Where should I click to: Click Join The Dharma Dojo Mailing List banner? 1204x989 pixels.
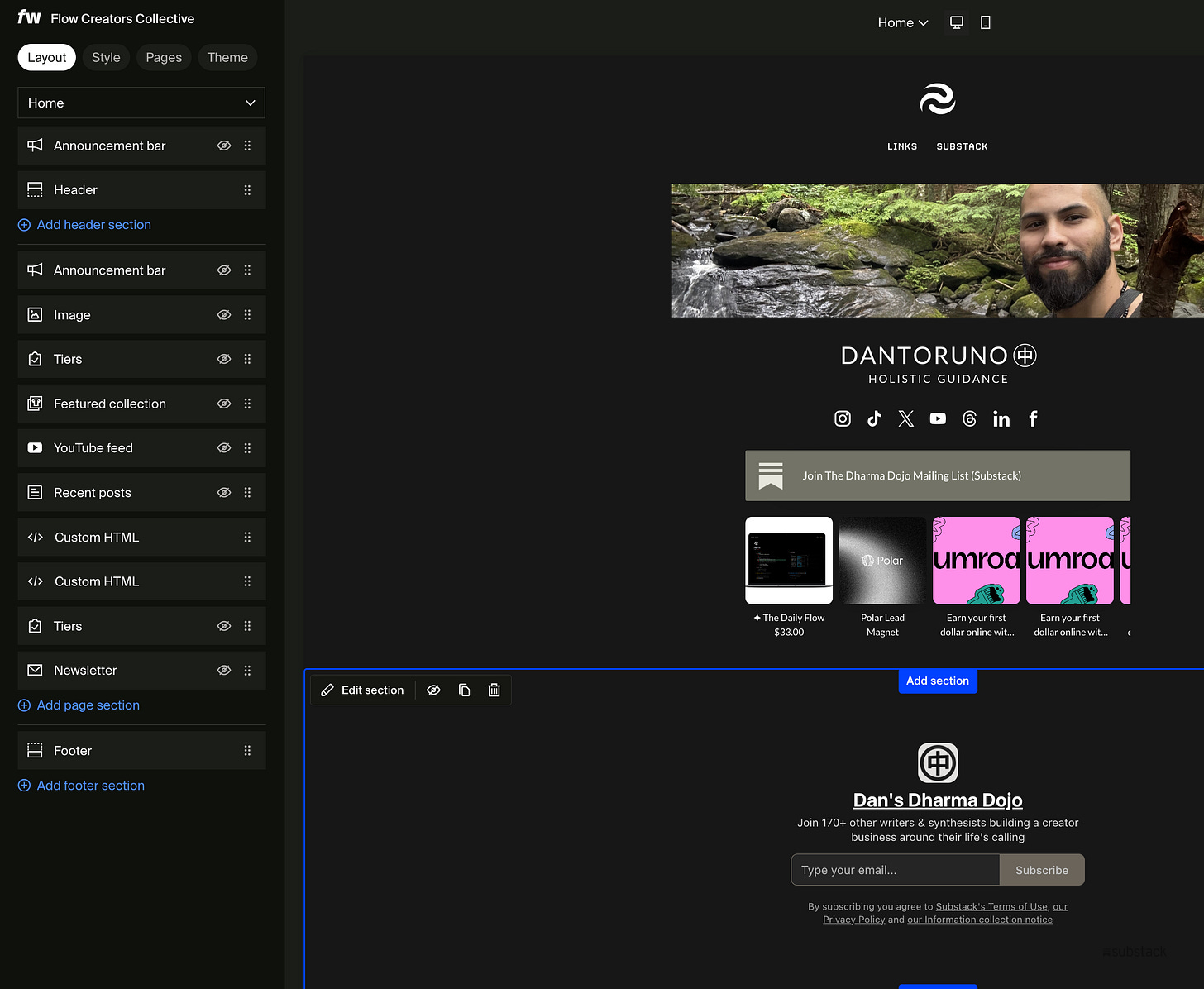[938, 475]
